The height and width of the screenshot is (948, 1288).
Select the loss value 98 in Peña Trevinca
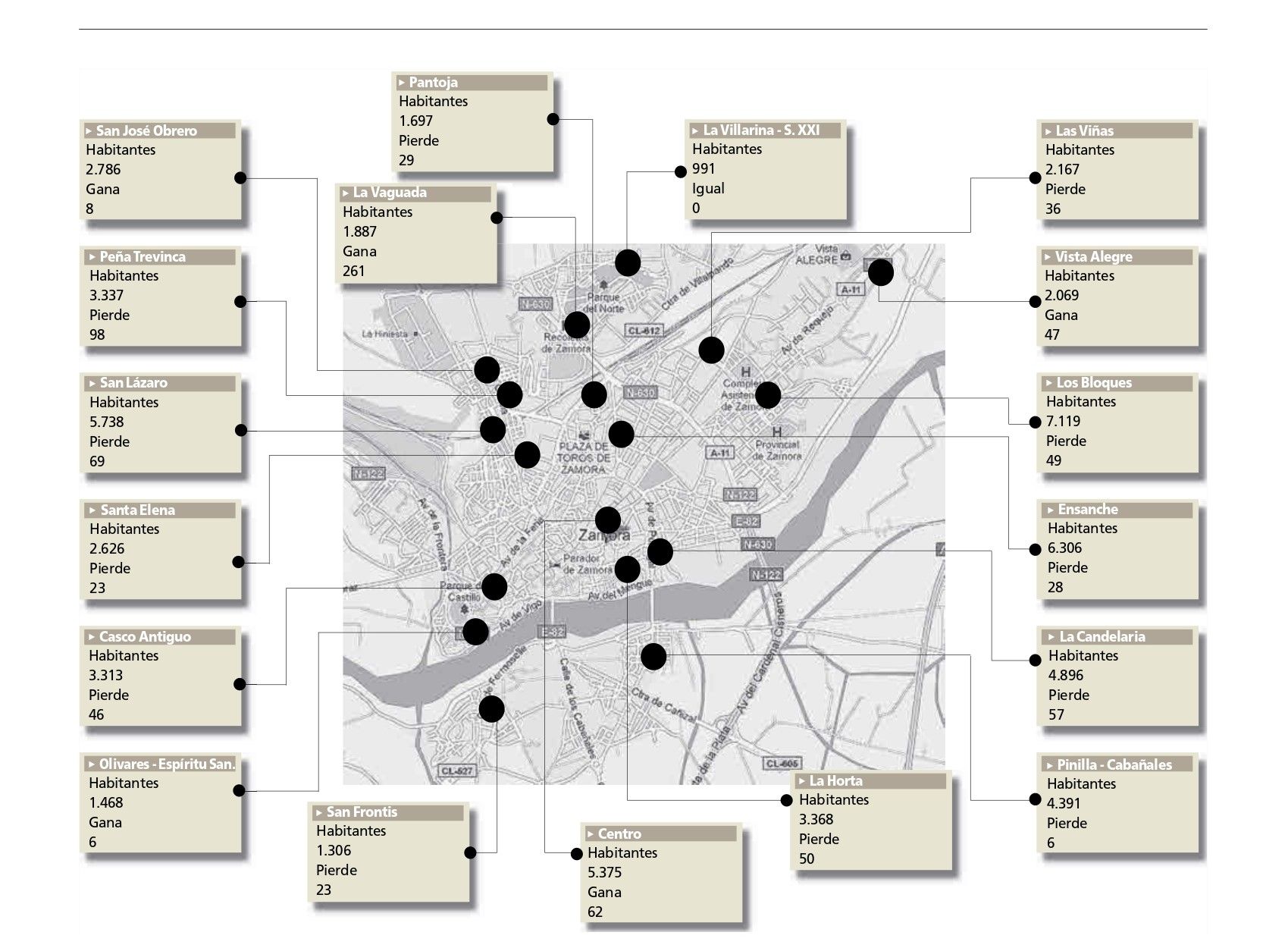click(97, 334)
